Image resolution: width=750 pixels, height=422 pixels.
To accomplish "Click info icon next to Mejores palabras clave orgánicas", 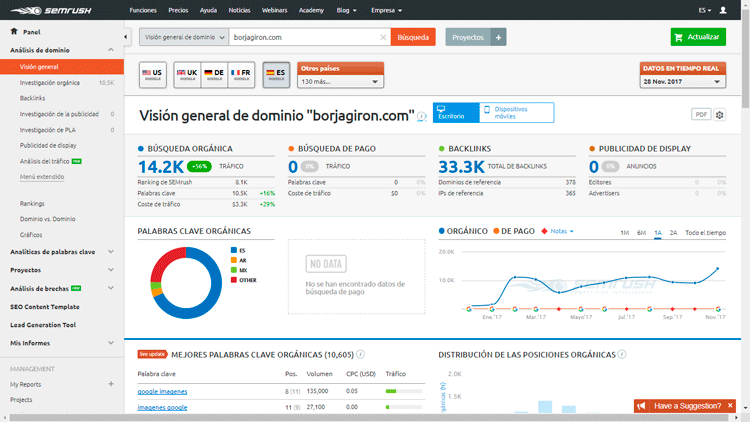I will pos(361,354).
